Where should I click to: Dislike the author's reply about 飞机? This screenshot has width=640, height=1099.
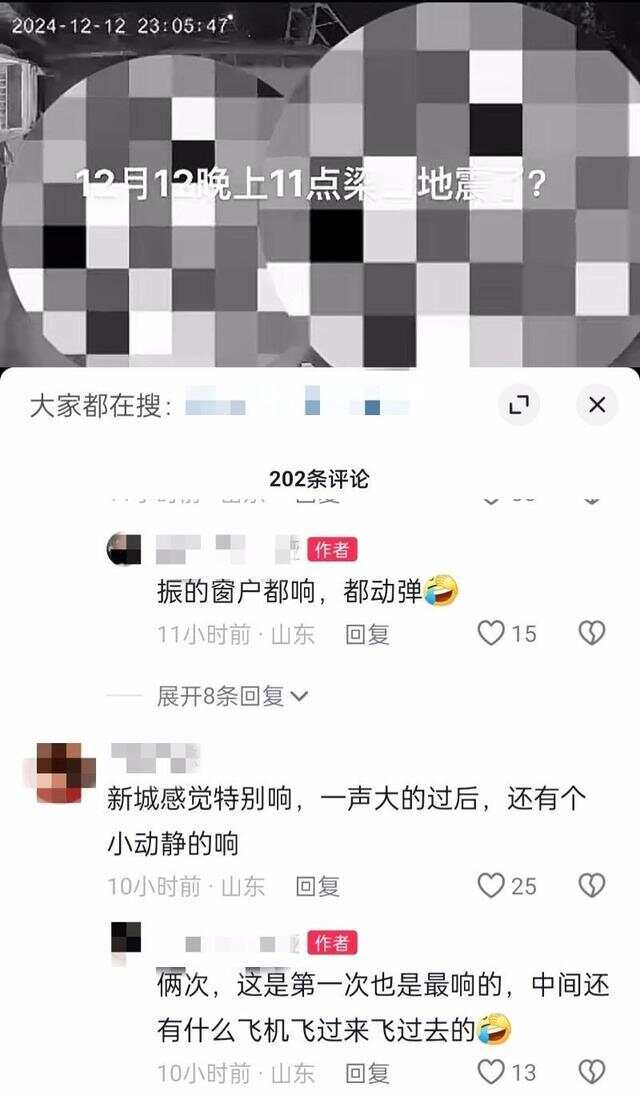(592, 1072)
